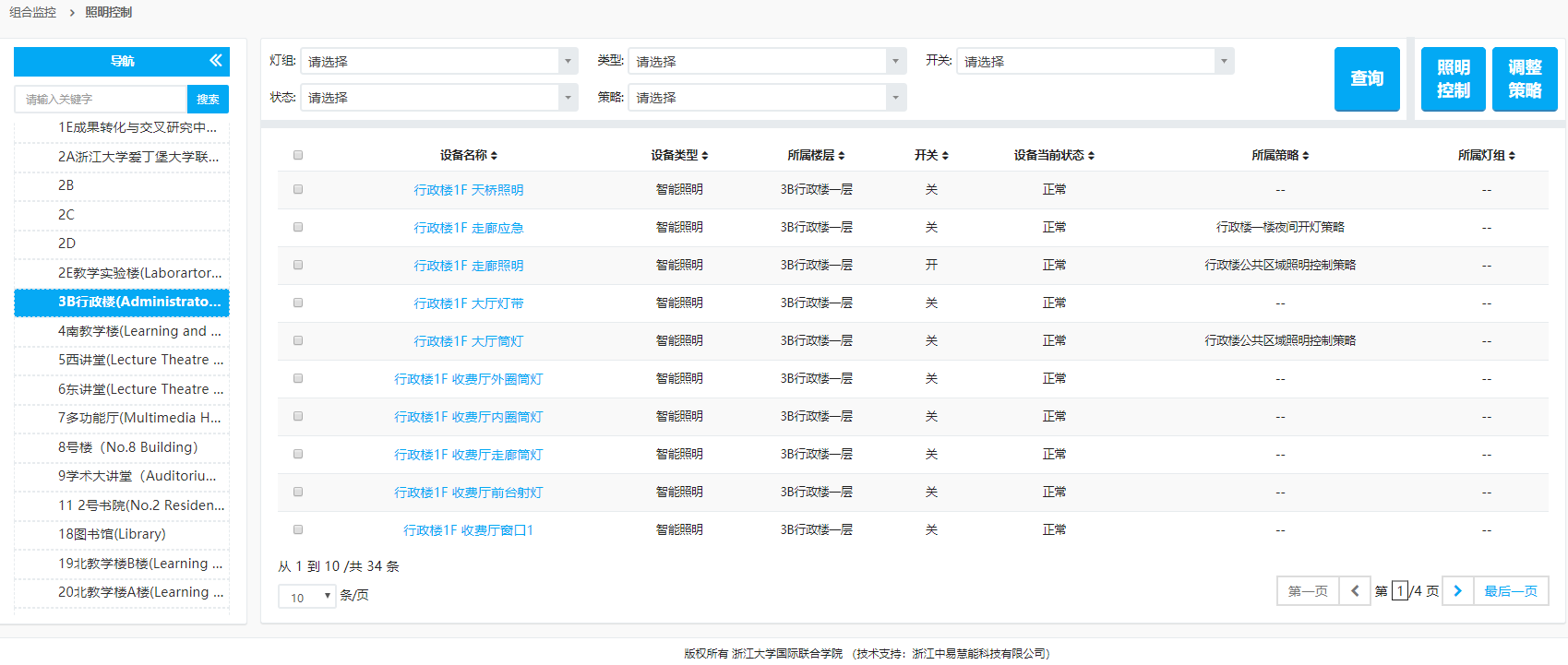Open device link 行政楼1F 收费厅前台射灯
Image resolution: width=1568 pixels, height=665 pixels.
point(469,493)
